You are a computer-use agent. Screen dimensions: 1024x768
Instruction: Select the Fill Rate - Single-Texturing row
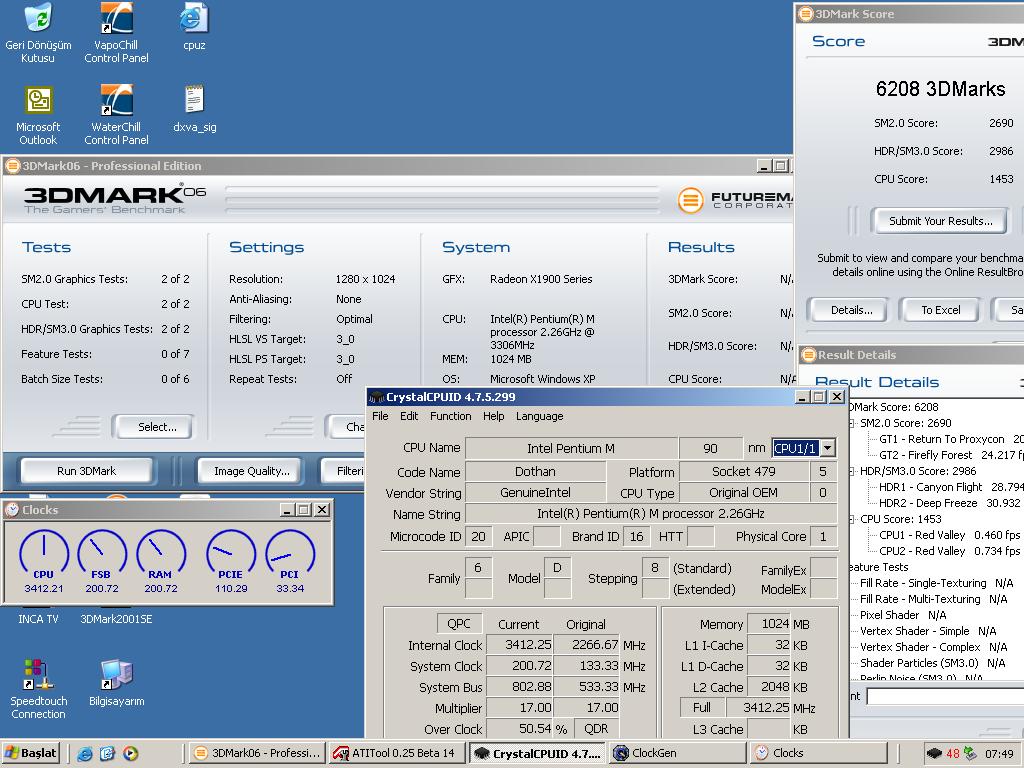pos(936,583)
